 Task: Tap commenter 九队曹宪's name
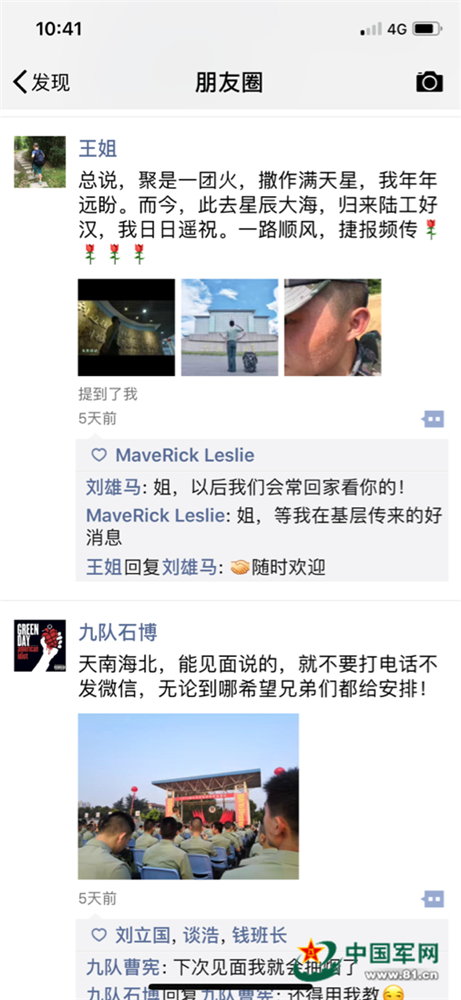click(122, 967)
